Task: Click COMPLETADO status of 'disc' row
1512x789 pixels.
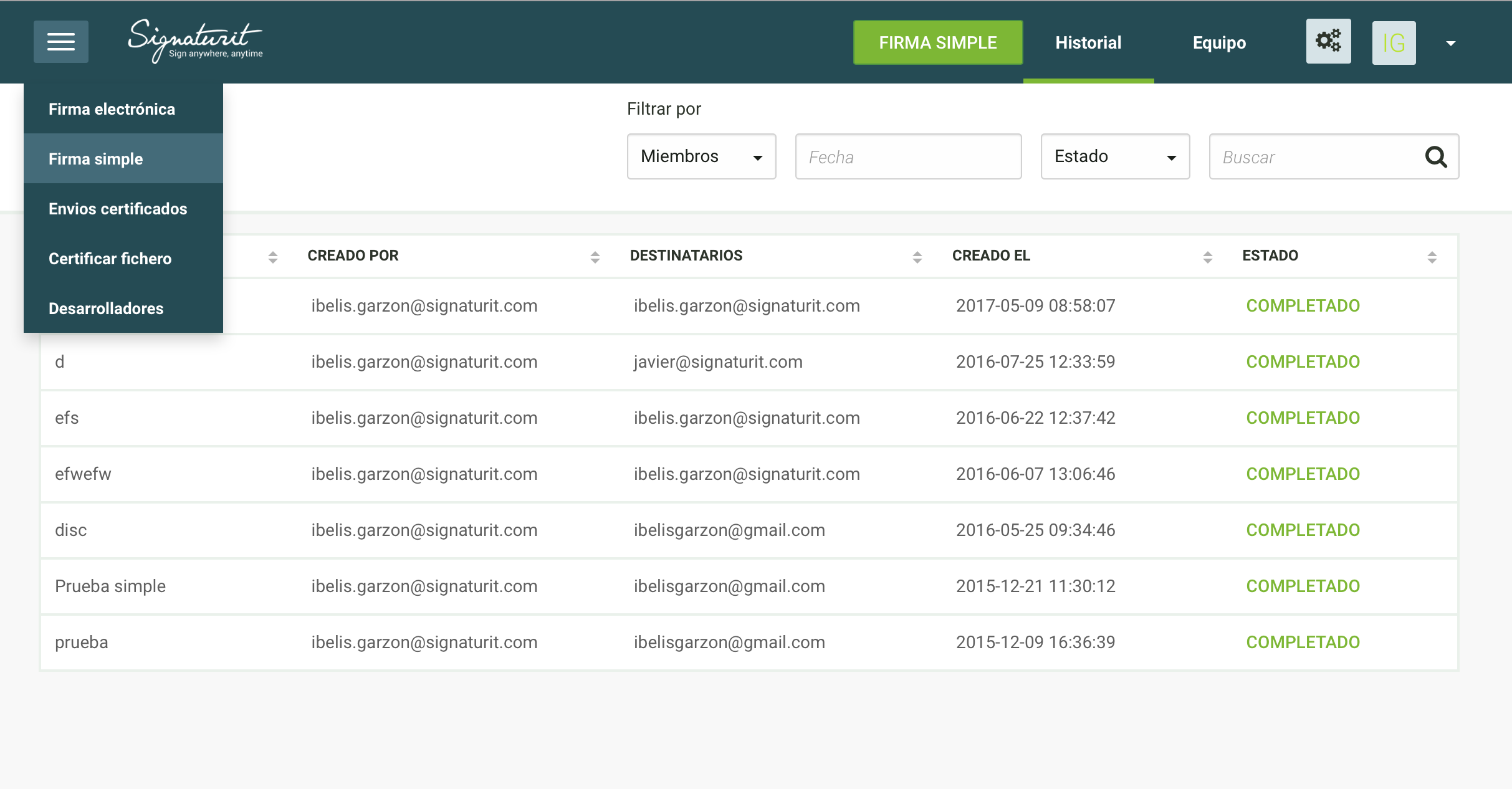Action: [1303, 530]
